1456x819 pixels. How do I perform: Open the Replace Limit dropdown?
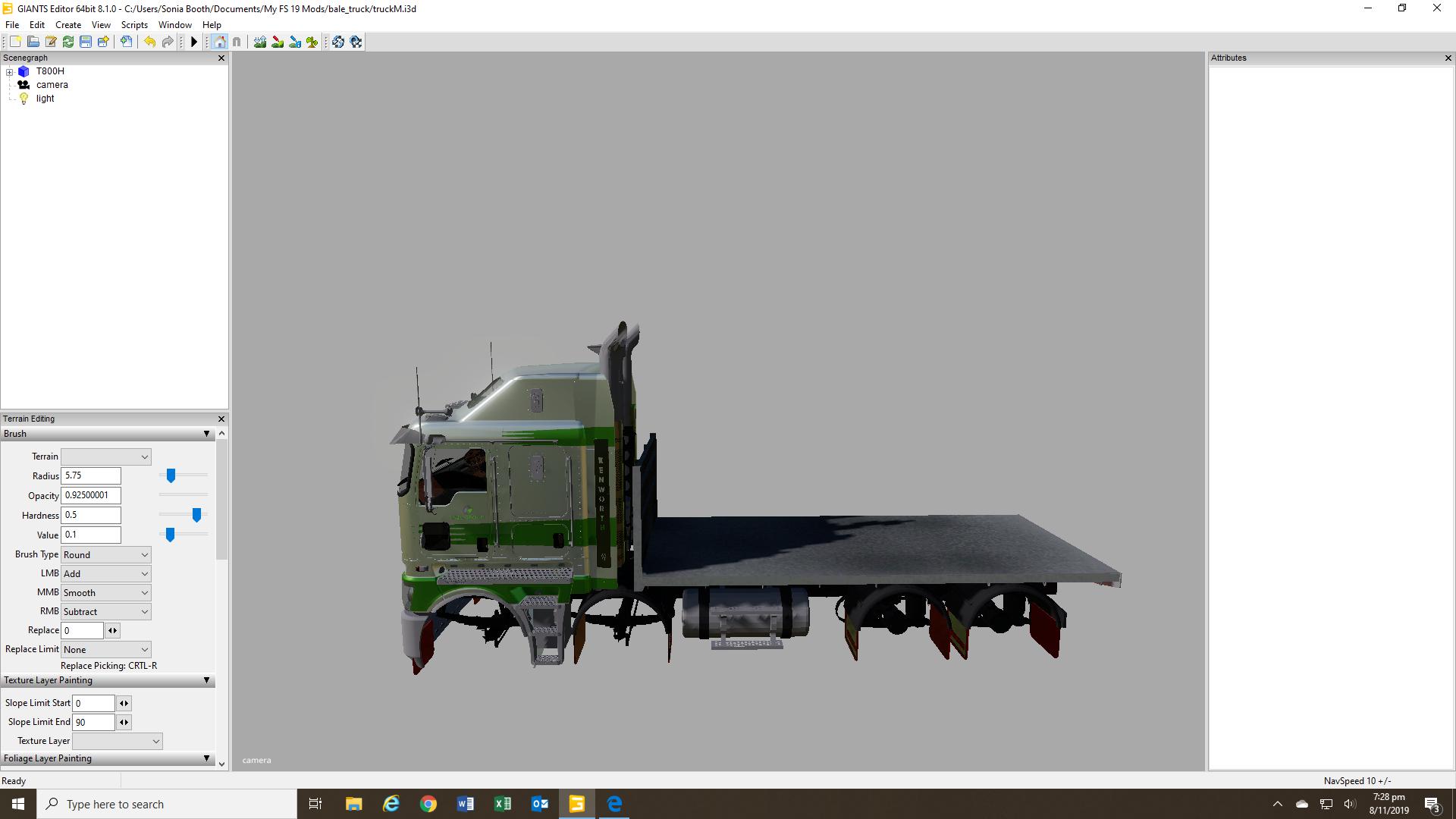tap(105, 650)
